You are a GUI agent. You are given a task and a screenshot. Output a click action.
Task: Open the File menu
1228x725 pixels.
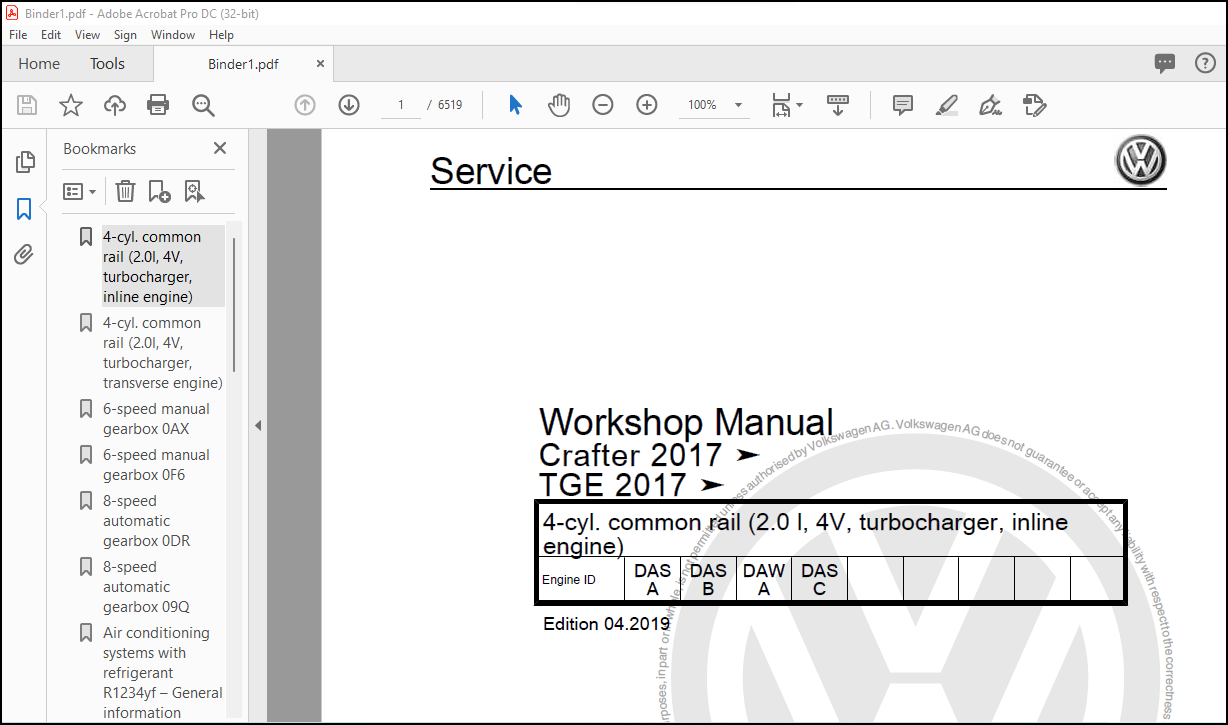coord(18,34)
